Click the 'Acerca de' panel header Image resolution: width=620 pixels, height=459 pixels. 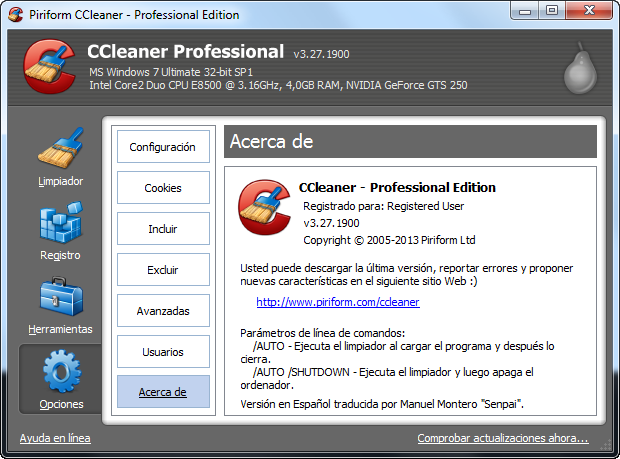(410, 142)
